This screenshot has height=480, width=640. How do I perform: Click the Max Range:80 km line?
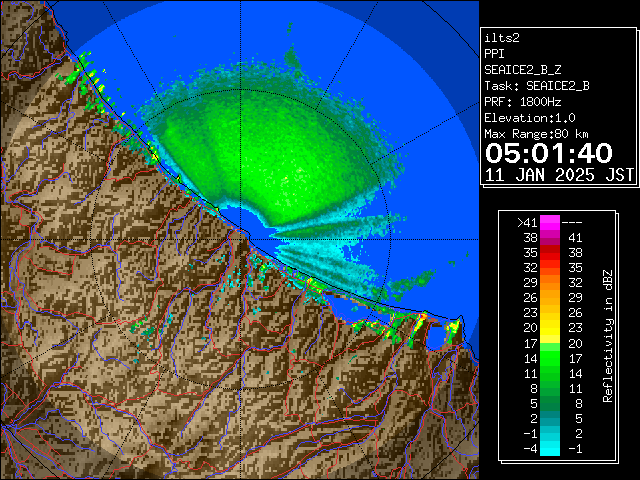coord(536,134)
